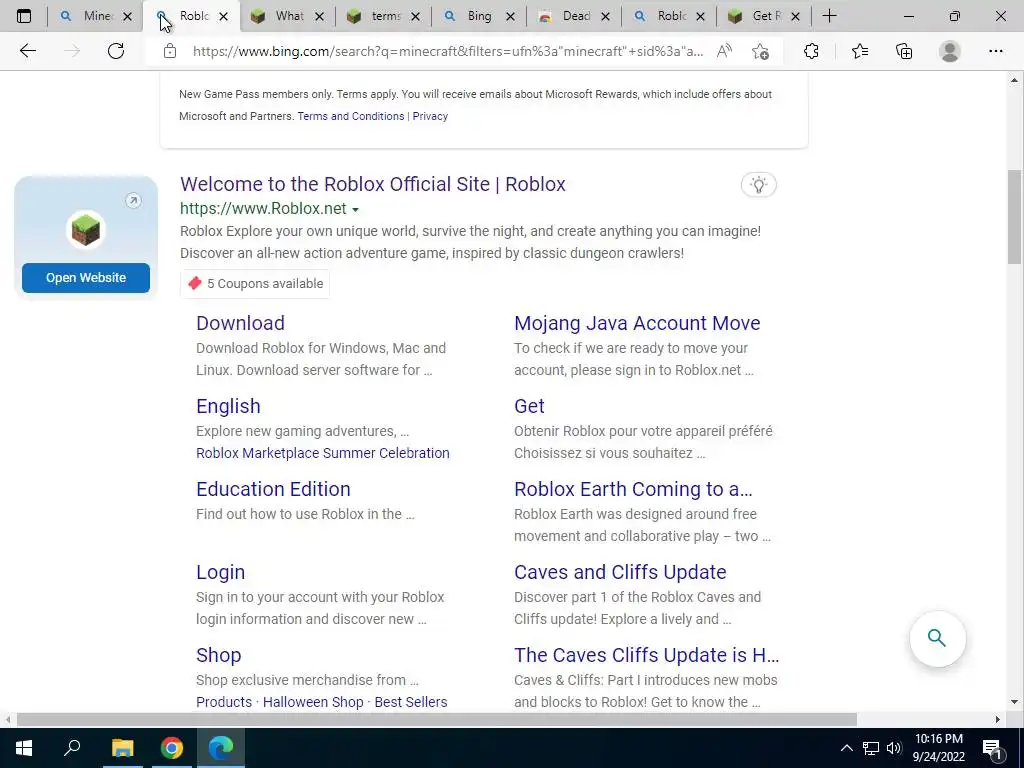This screenshot has height=768, width=1024.
Task: Open the Collections icon
Action: pos(904,51)
